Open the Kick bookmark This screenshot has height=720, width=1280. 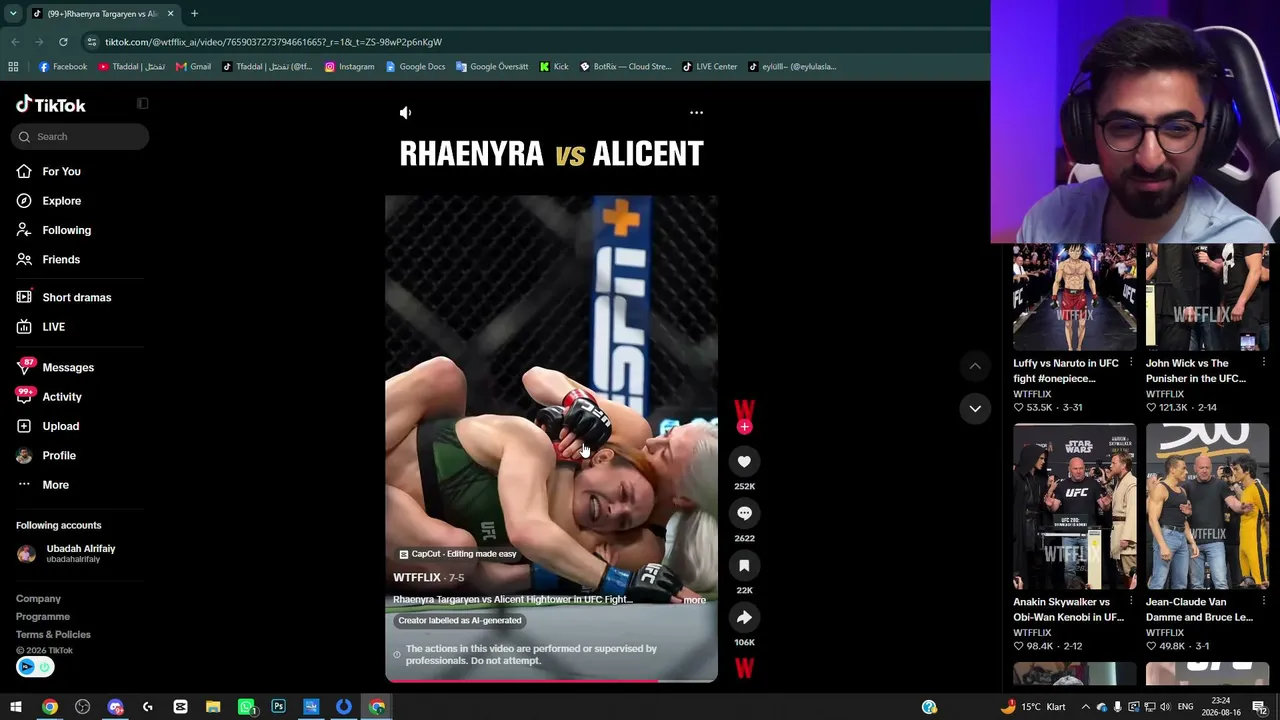click(x=553, y=67)
